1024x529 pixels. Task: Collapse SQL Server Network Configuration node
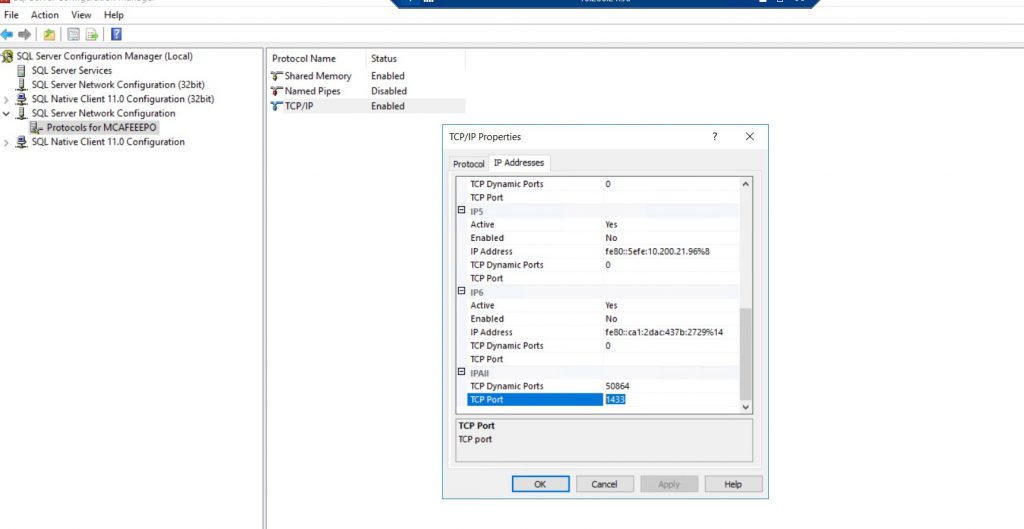coord(7,114)
